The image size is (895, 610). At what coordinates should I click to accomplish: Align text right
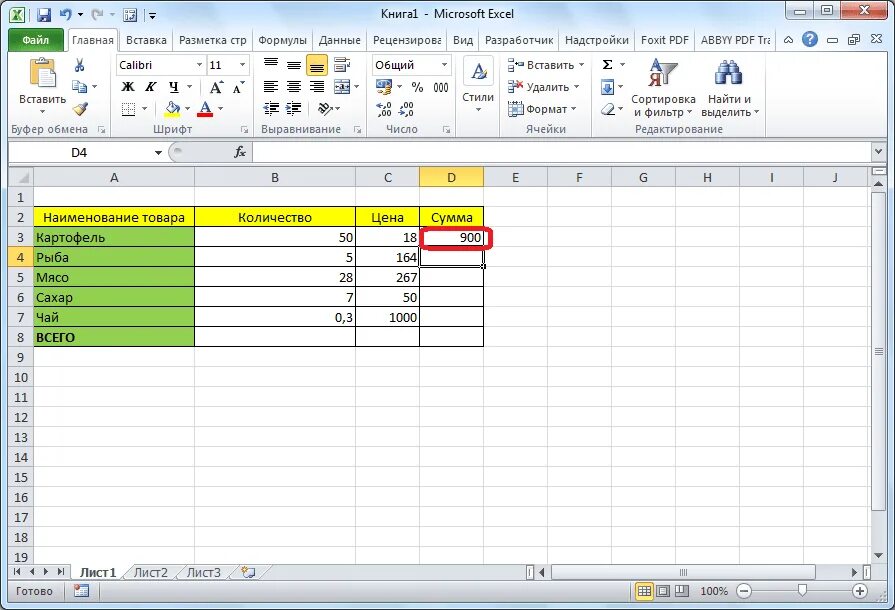317,87
